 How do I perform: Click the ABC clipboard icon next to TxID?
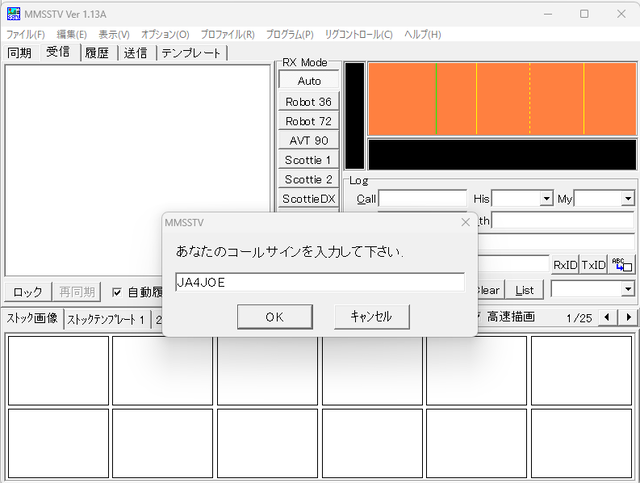(x=622, y=265)
